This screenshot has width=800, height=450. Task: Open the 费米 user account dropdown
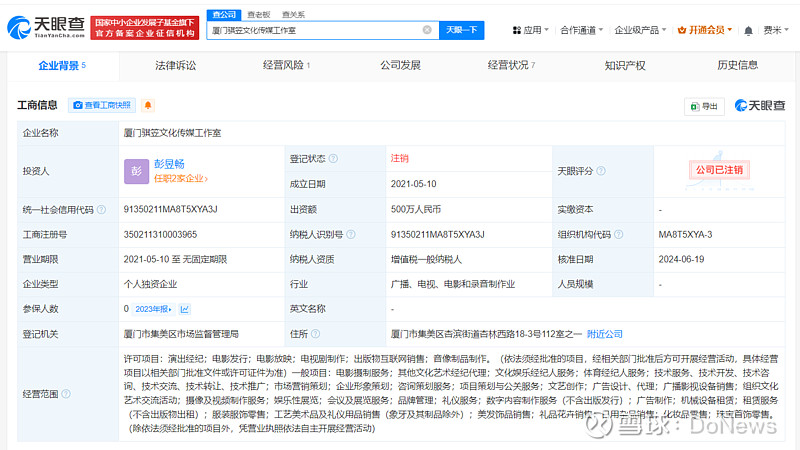point(776,30)
